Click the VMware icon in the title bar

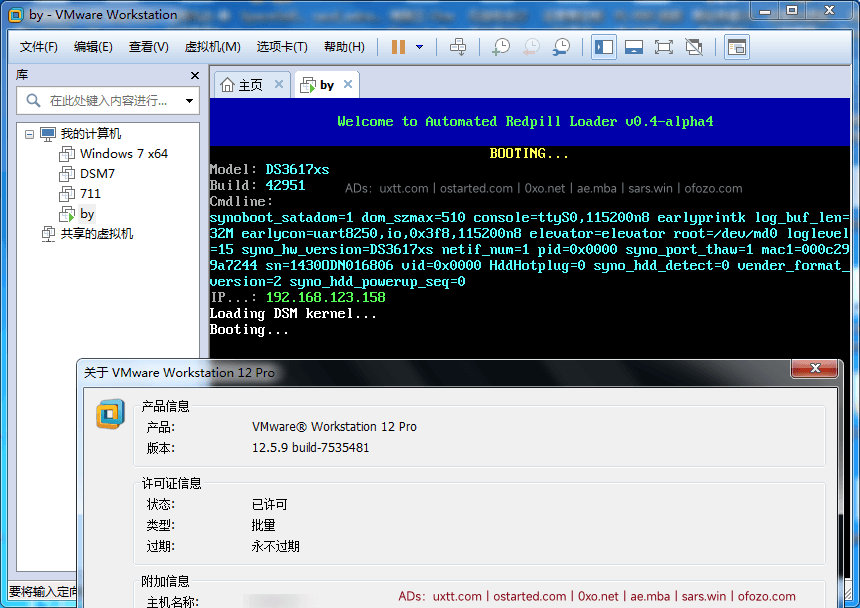(x=16, y=15)
